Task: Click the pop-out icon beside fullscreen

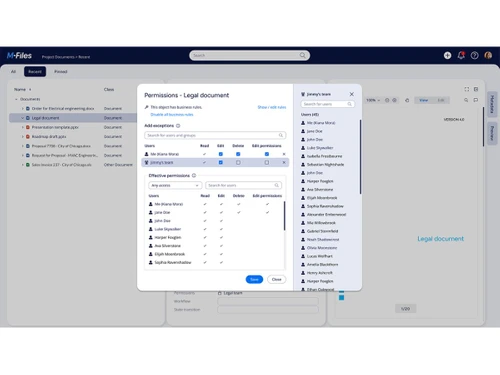Action: tap(476, 89)
